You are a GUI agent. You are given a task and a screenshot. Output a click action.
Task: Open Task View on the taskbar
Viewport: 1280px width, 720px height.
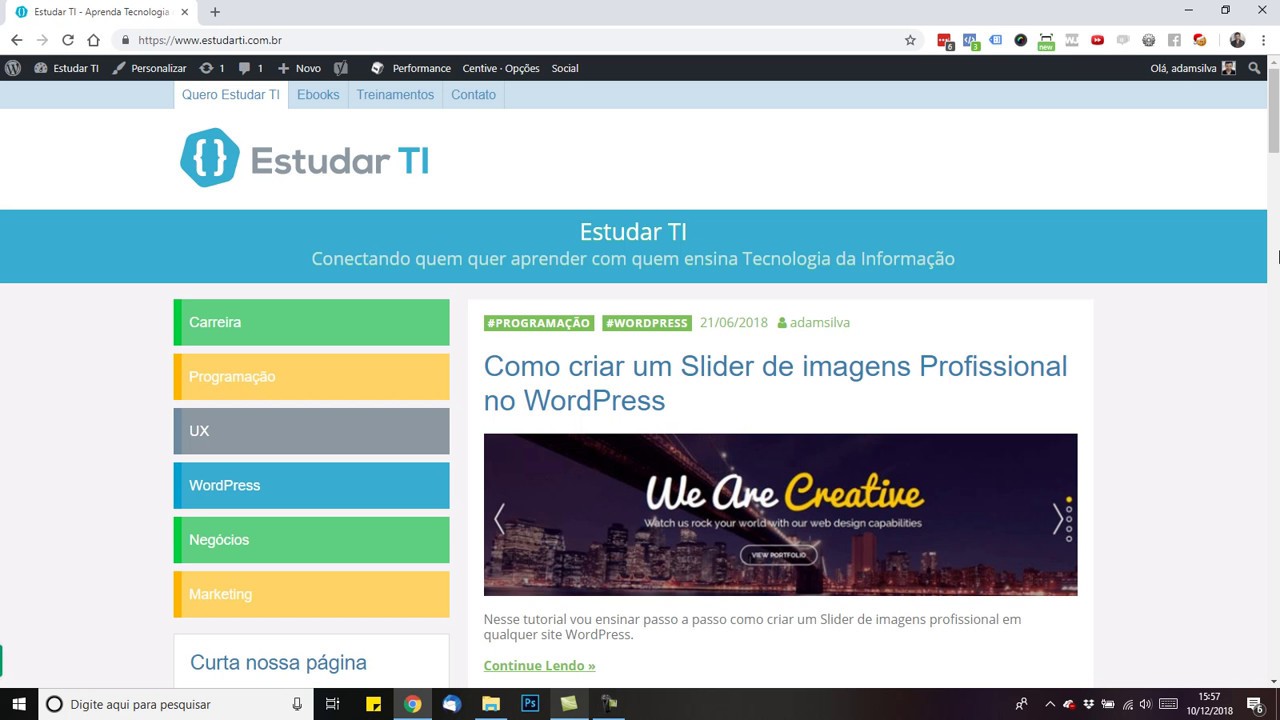(333, 704)
